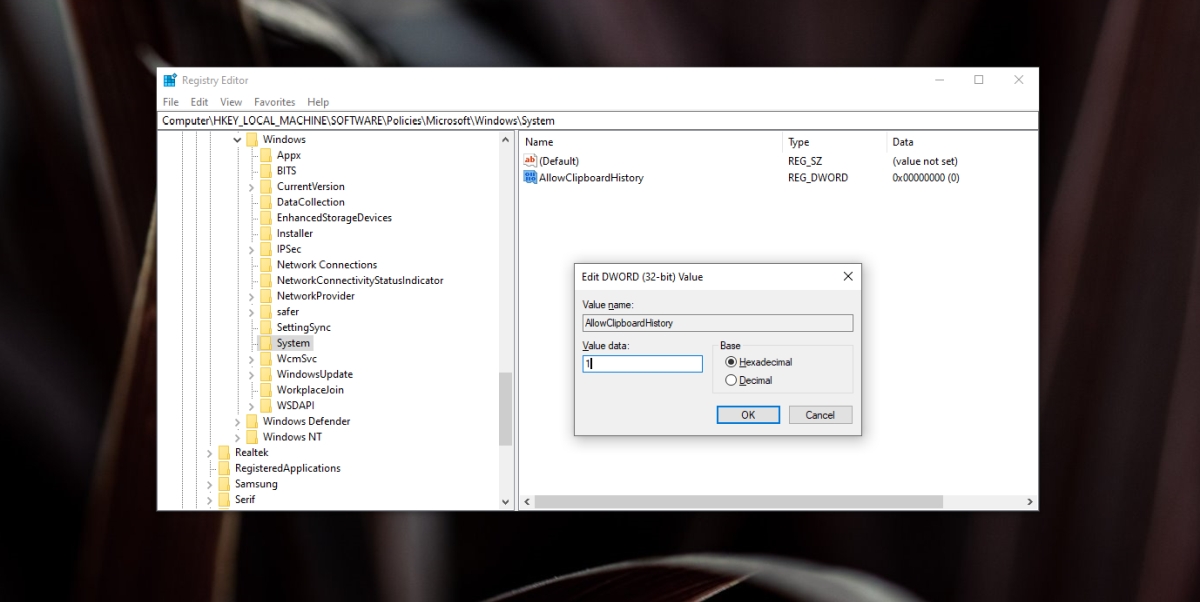Cancel the Edit DWORD dialog
Image resolution: width=1200 pixels, height=602 pixels.
[820, 414]
